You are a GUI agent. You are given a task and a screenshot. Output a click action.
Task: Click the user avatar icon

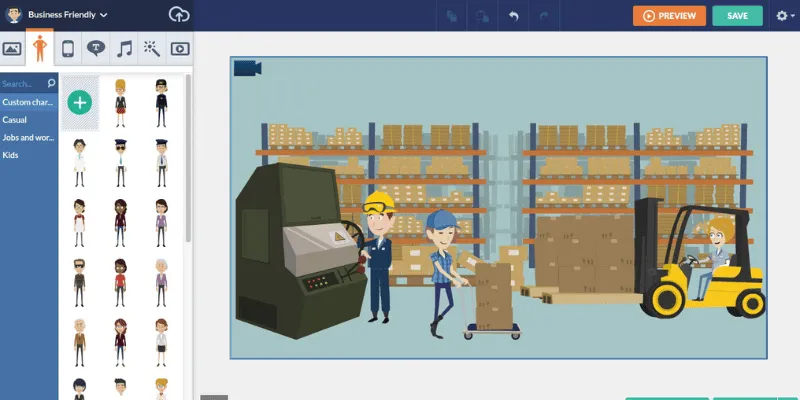click(14, 15)
